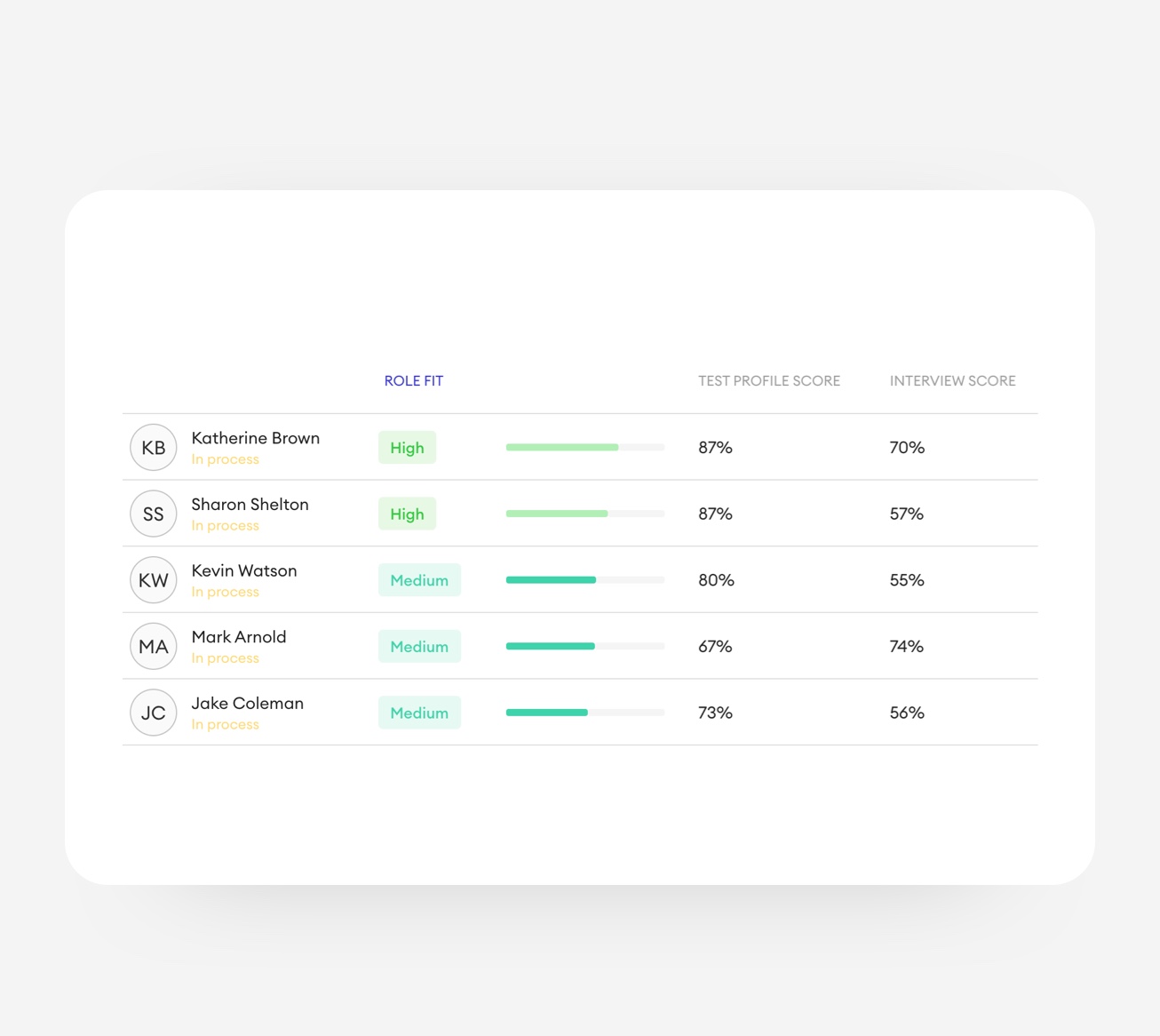
Task: Click Mark Arnold's 74% interview score
Action: pos(906,647)
